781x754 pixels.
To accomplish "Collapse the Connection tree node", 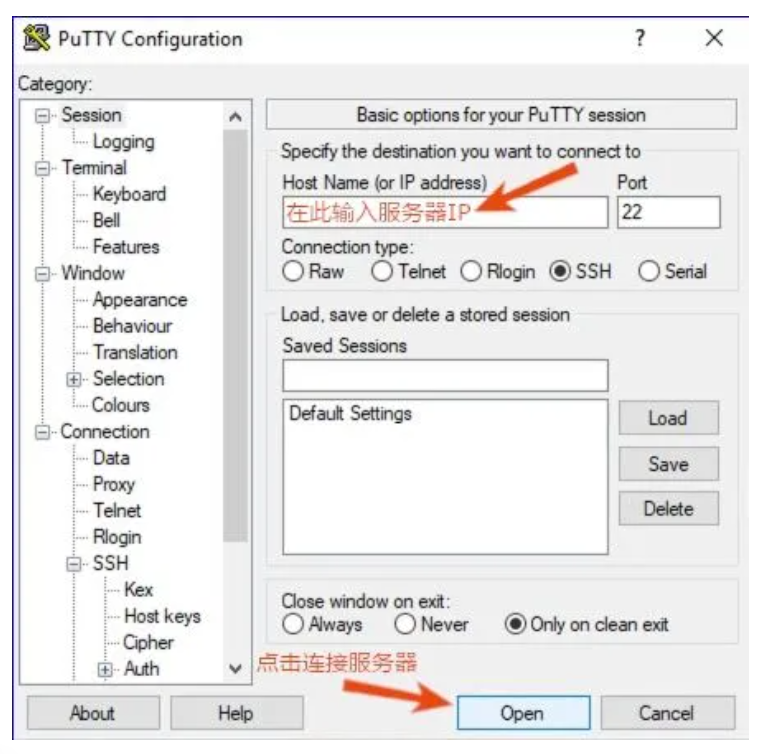I will click(42, 432).
